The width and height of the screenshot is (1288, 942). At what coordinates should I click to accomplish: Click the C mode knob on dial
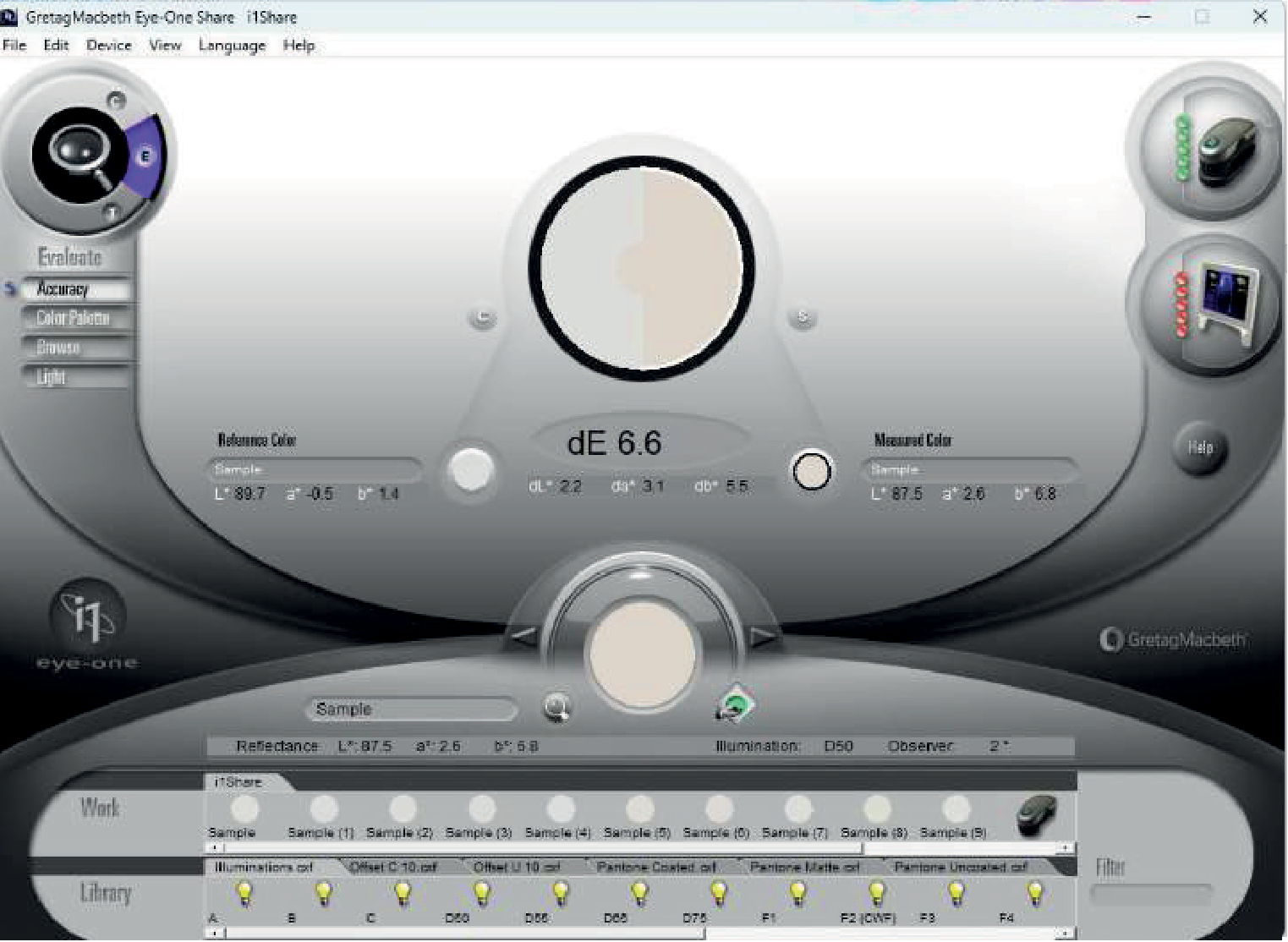(x=117, y=100)
